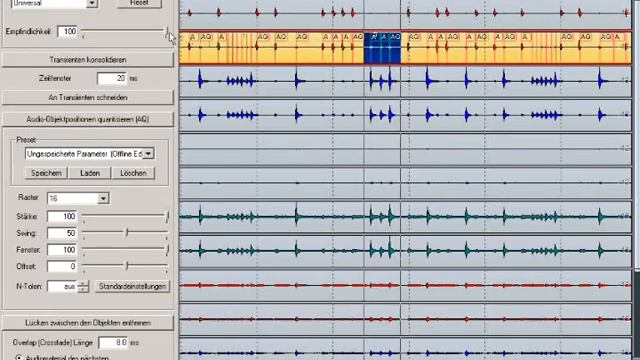Click Audio-Objektpositionen quantisieren (AQ) button
The width and height of the screenshot is (640, 360).
pyautogui.click(x=88, y=119)
